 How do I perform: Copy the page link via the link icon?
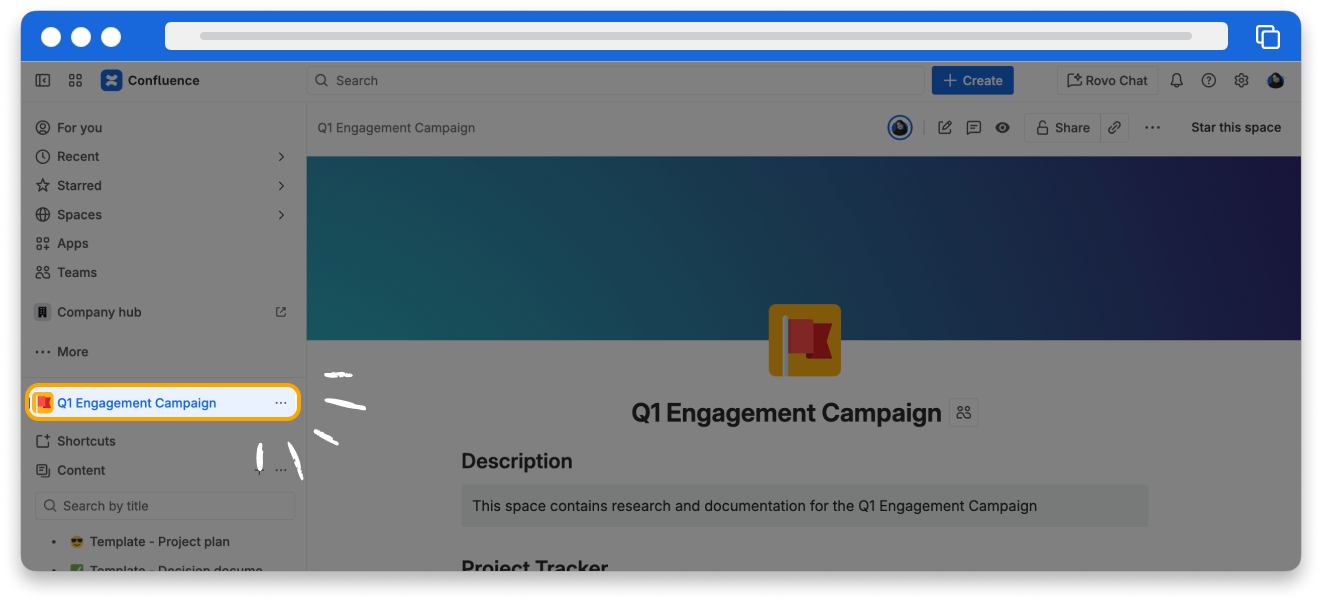tap(1114, 128)
